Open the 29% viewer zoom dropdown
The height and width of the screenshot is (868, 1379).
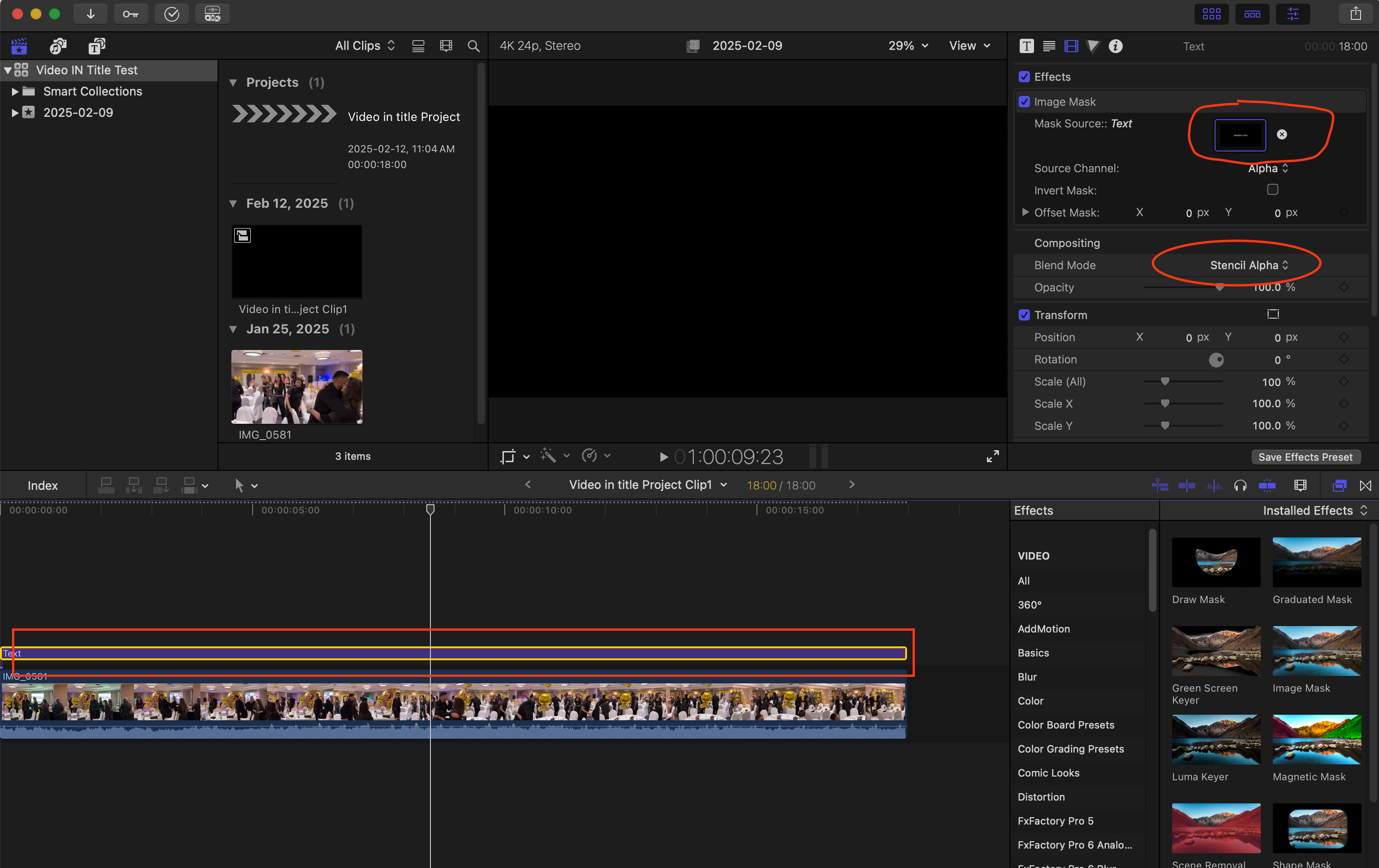907,46
